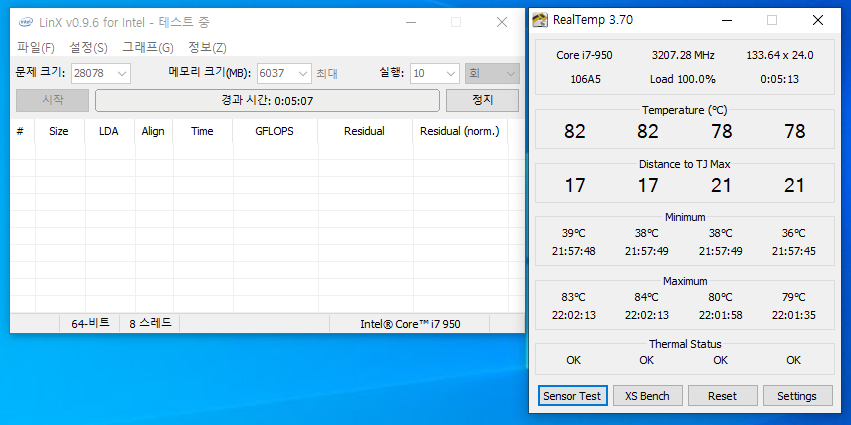This screenshot has height=425, width=851.
Task: Open the 설정(S) menu in LinX
Action: pyautogui.click(x=88, y=48)
